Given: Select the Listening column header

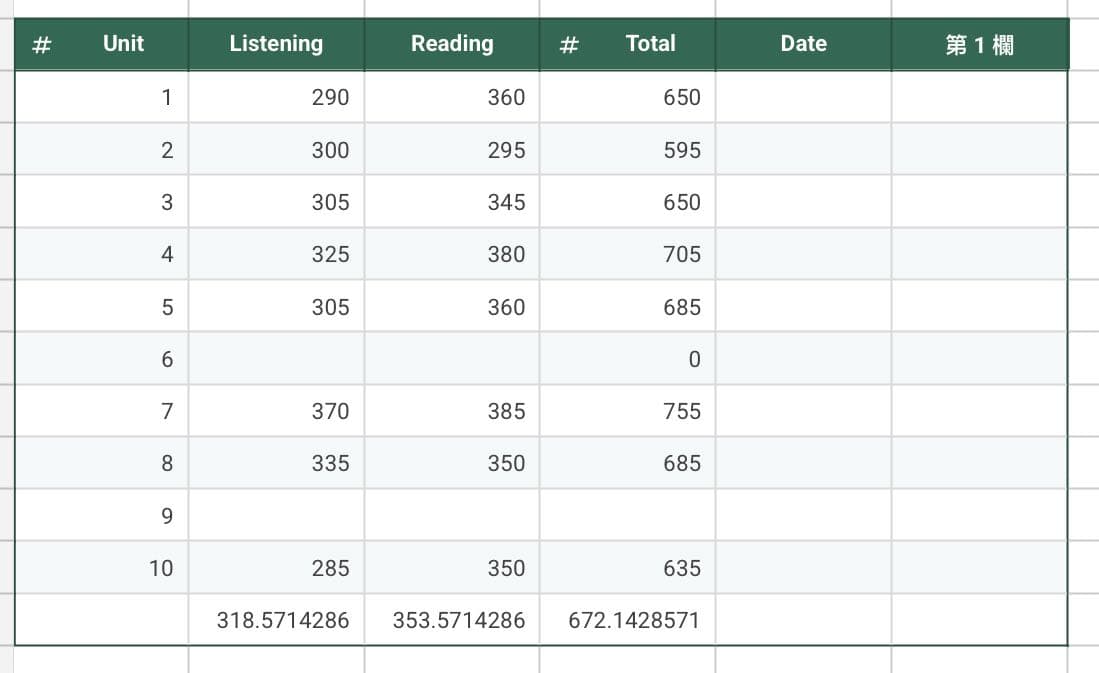Looking at the screenshot, I should [276, 44].
